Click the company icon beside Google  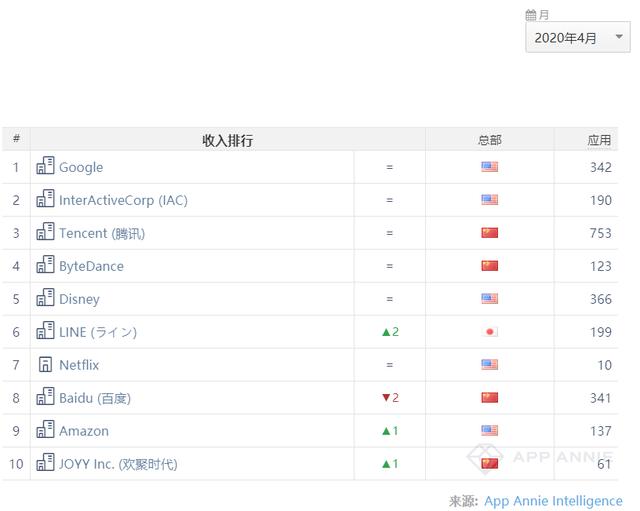click(45, 165)
